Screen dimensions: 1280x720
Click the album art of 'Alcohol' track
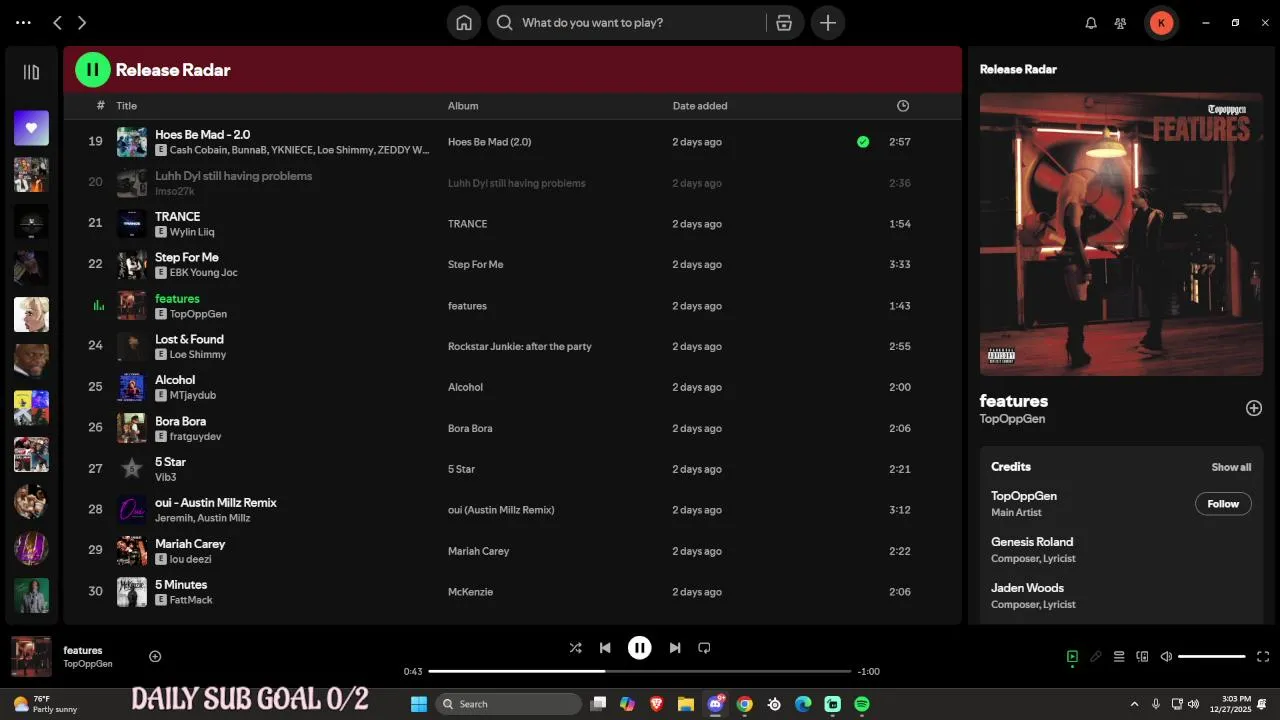pos(132,387)
